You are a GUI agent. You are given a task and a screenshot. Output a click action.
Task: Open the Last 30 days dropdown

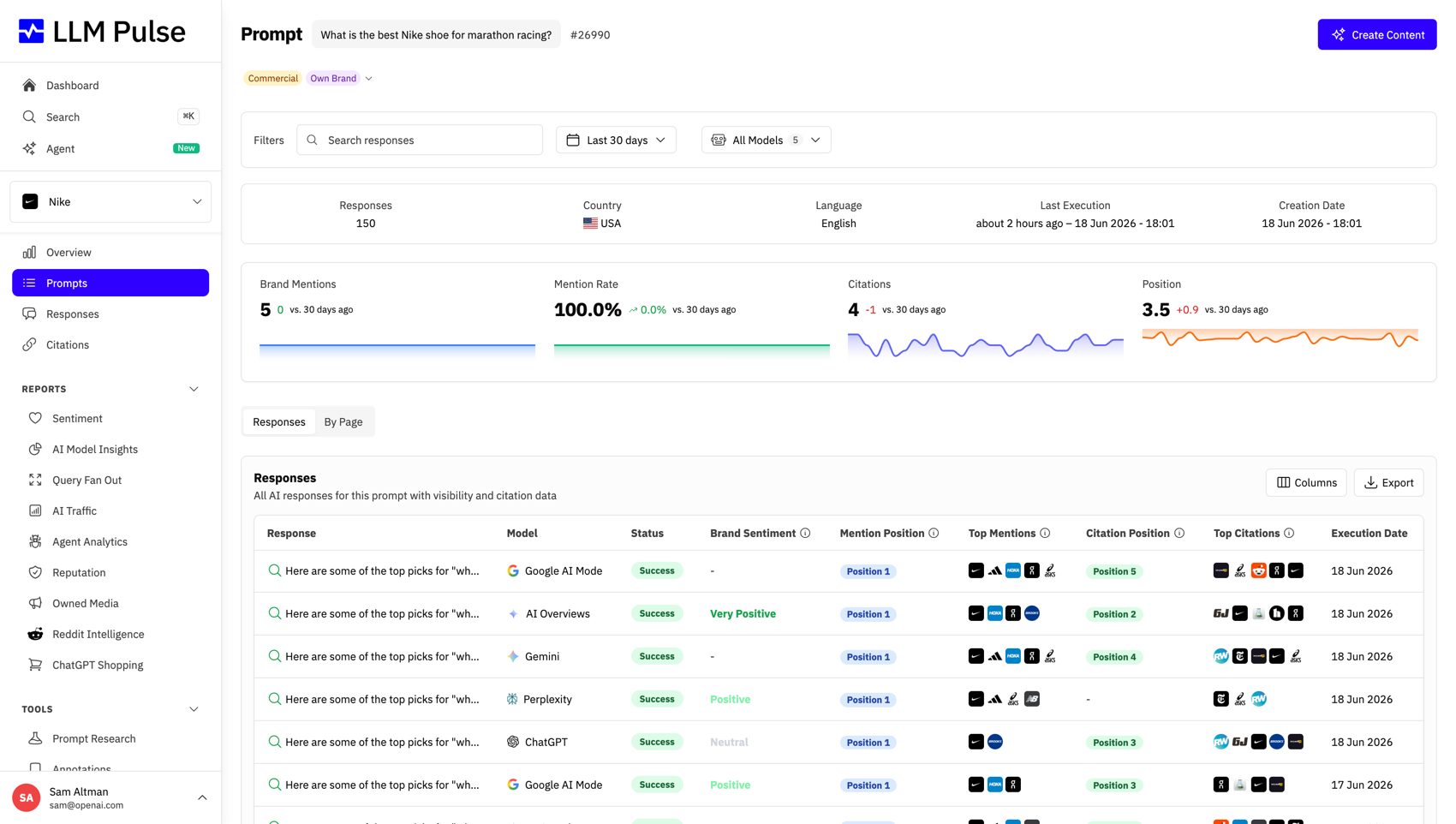point(616,140)
